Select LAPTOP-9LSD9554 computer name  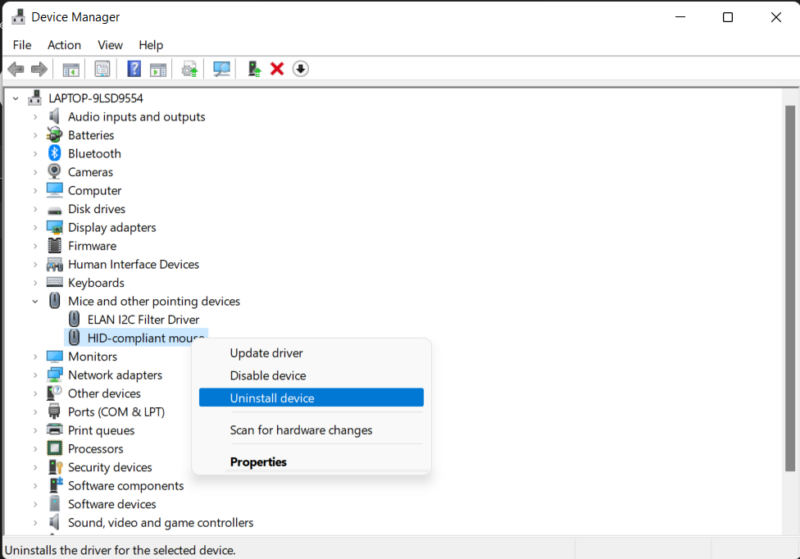(x=96, y=98)
